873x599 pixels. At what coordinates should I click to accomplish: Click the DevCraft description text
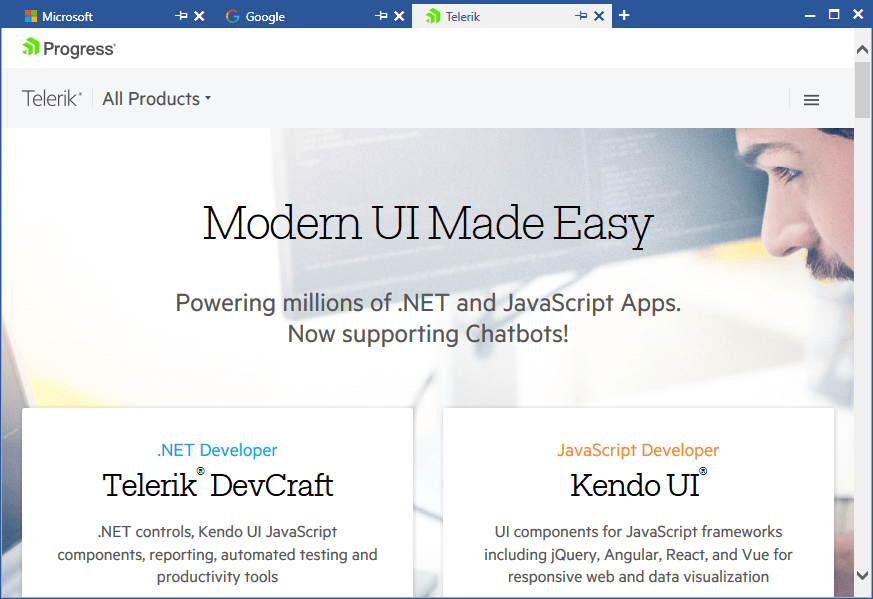217,554
